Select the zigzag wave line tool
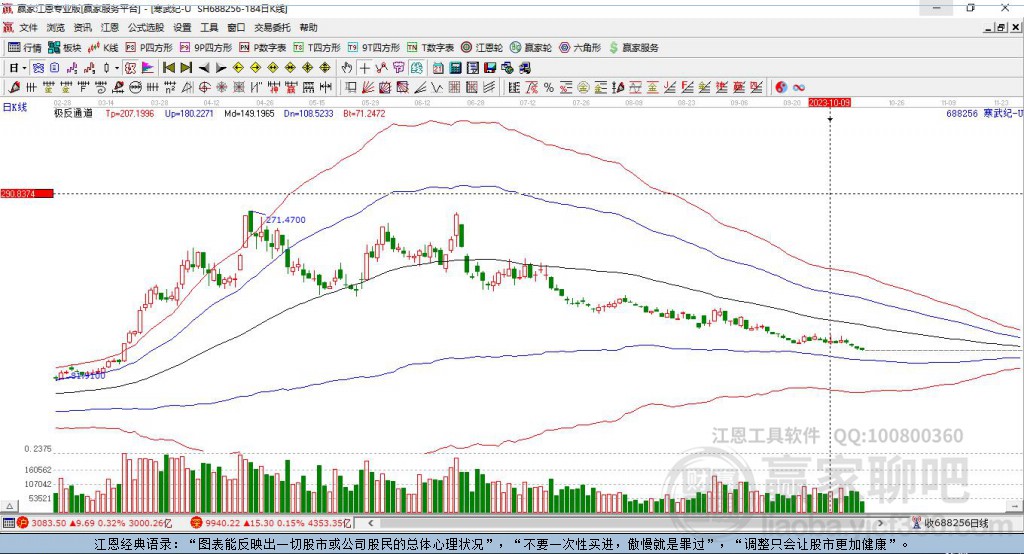Image resolution: width=1024 pixels, height=554 pixels. 437,87
